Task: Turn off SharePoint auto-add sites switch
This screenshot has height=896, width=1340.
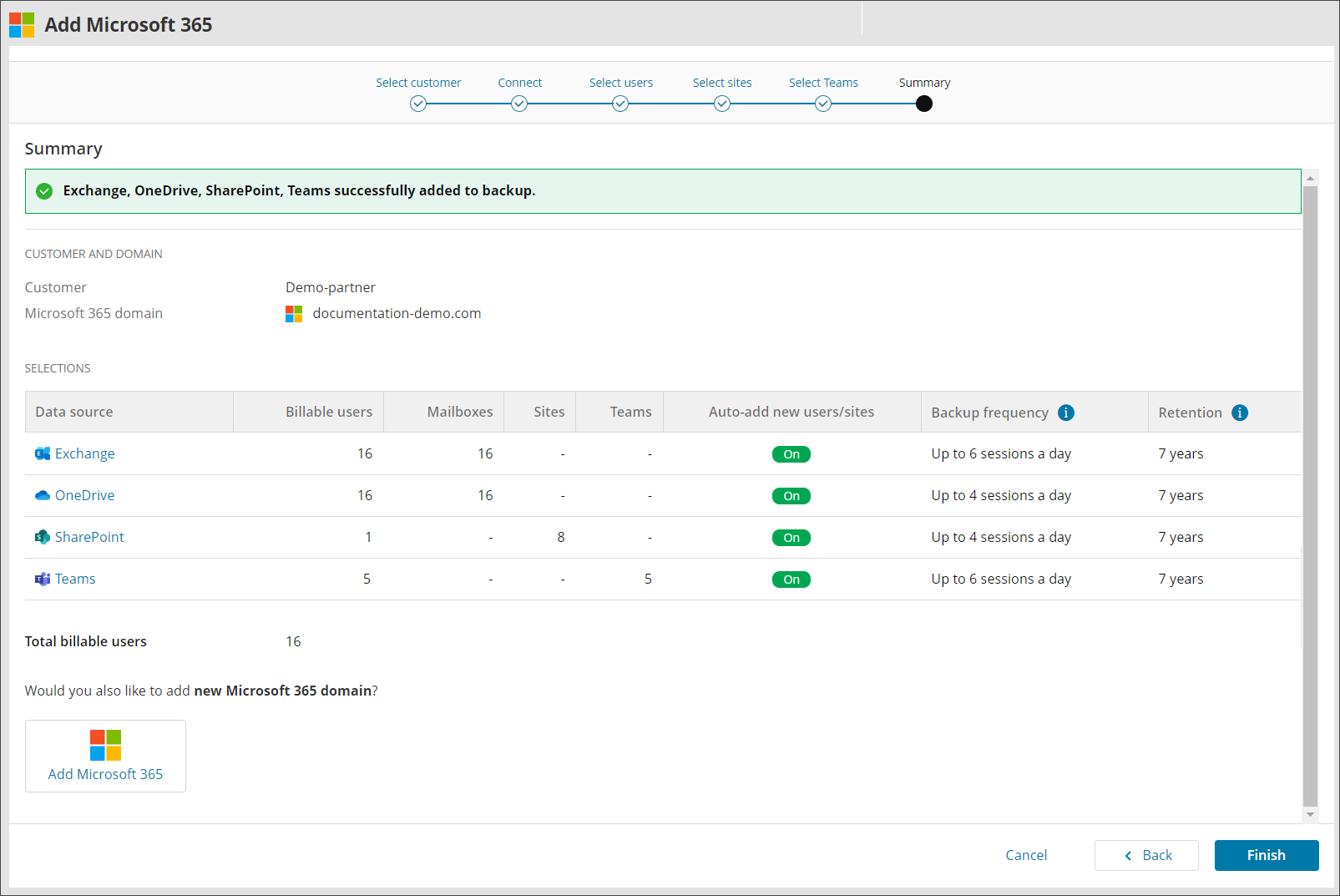Action: [791, 538]
